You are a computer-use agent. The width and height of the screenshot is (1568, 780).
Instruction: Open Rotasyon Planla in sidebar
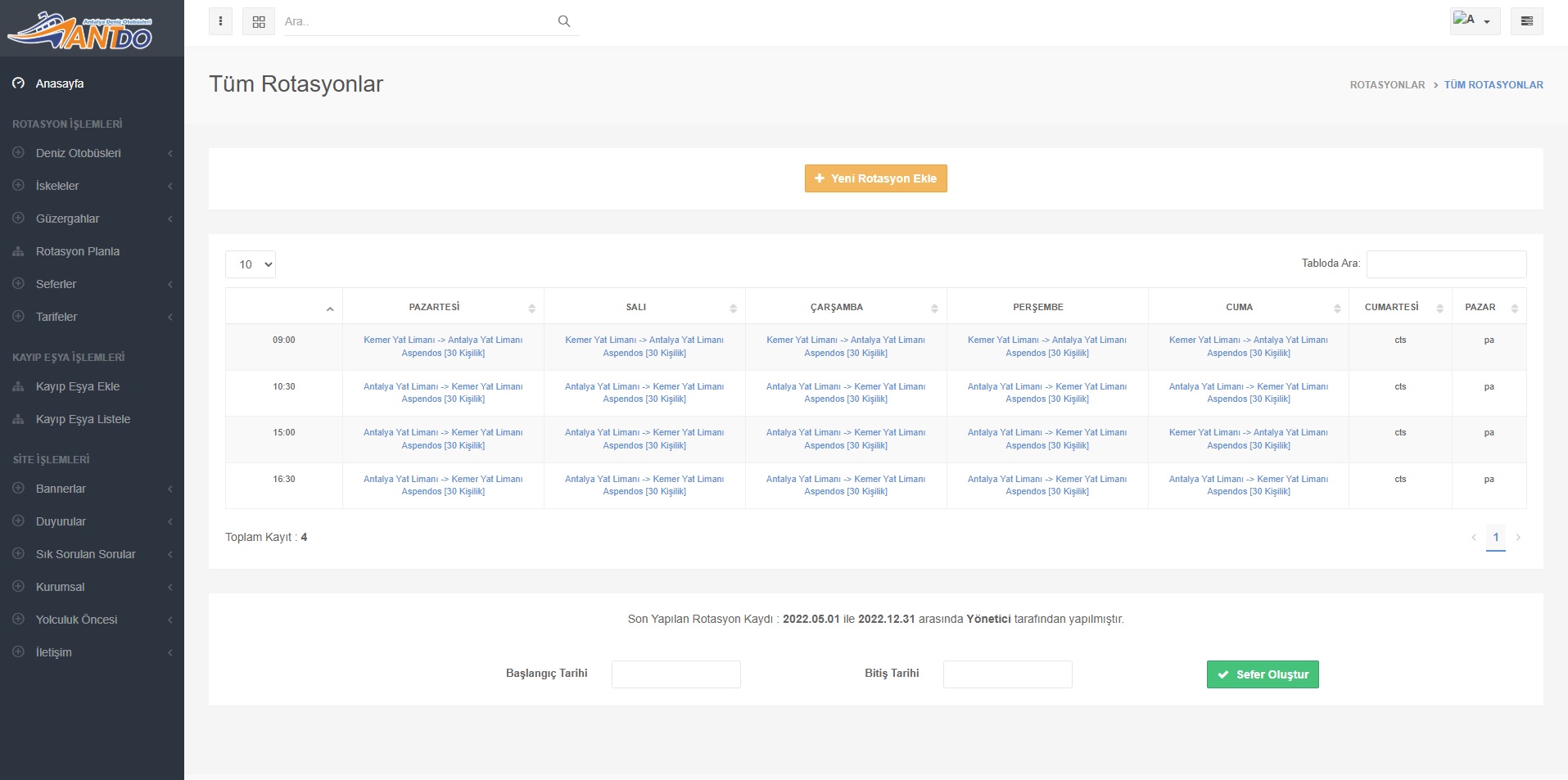pos(78,251)
